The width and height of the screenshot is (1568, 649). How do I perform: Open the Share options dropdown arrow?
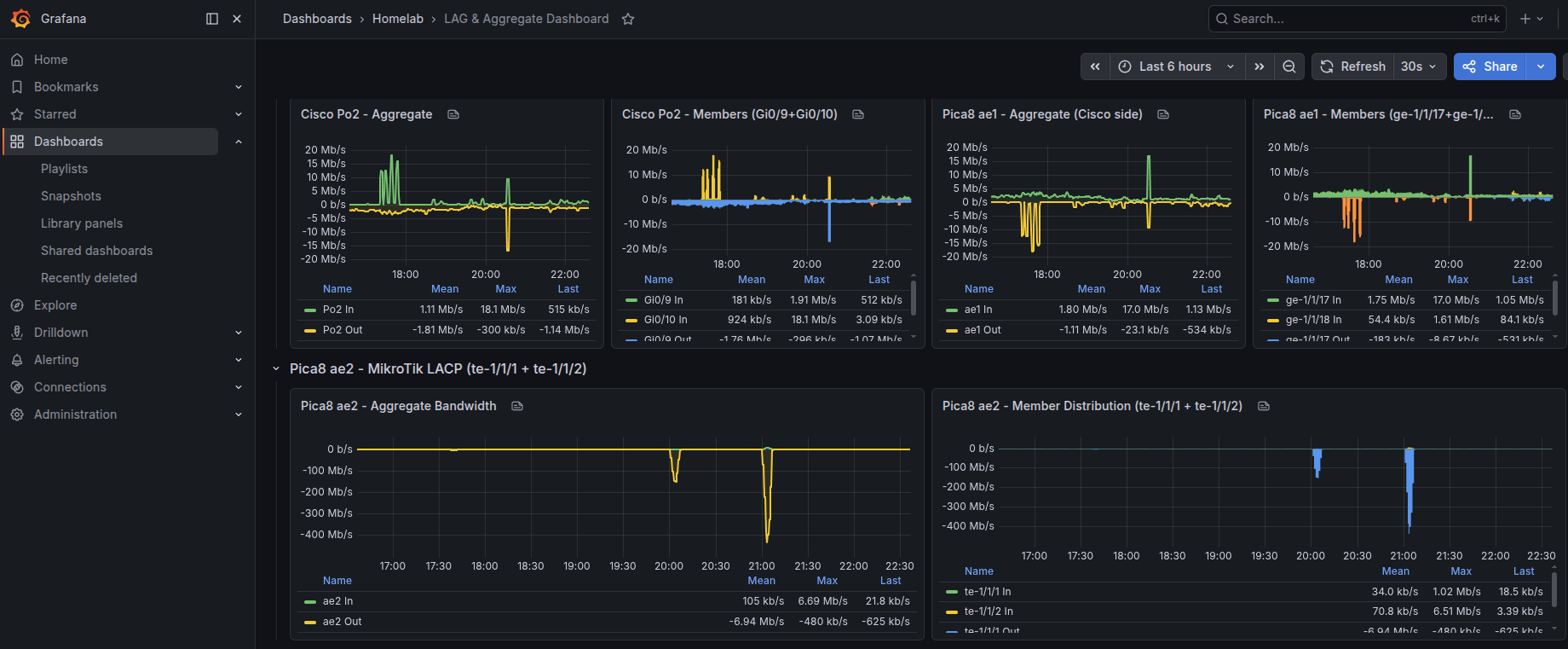click(1541, 67)
